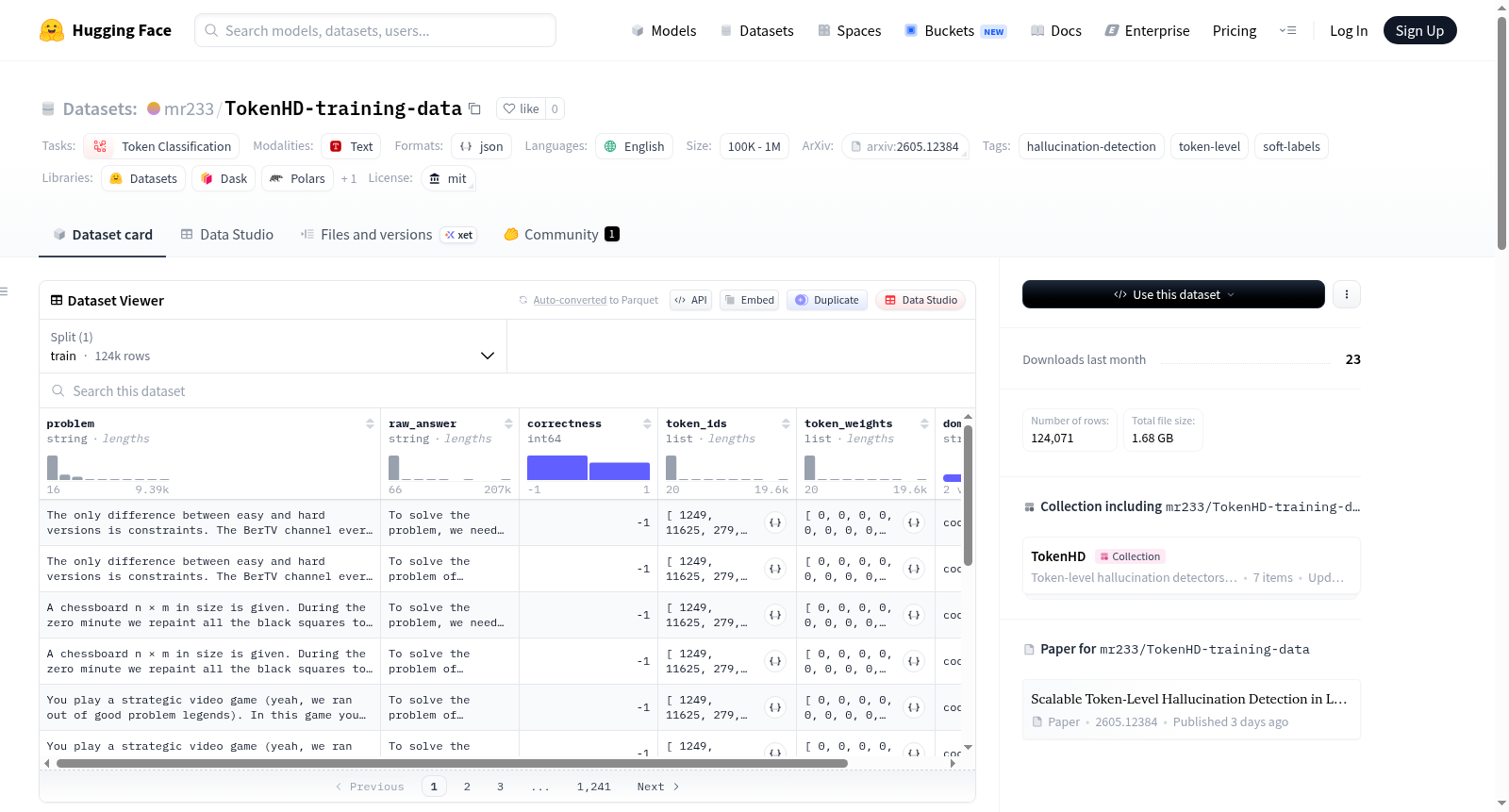The height and width of the screenshot is (812, 1509).
Task: Click the problem lengths histogram
Action: [x=108, y=468]
